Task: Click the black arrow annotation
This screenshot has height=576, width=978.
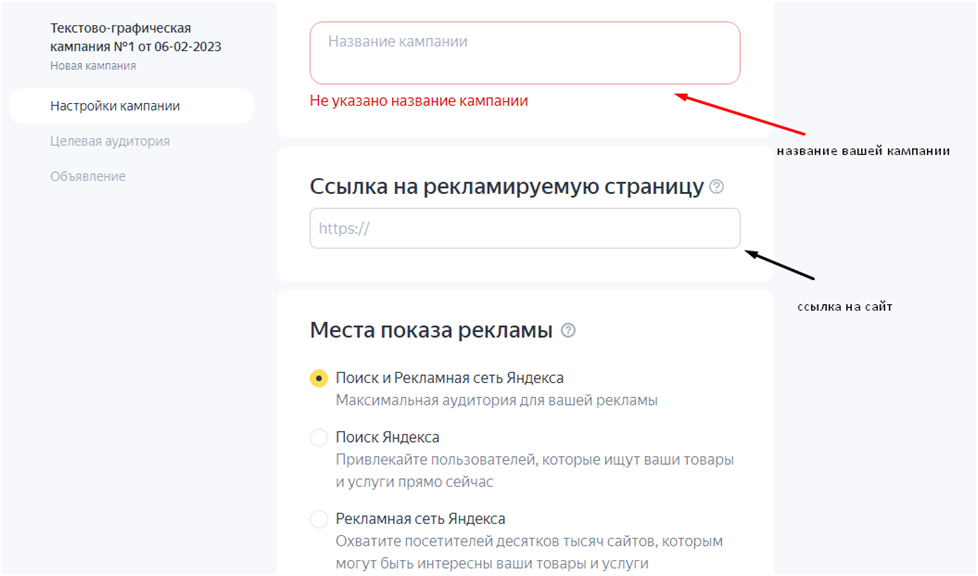Action: point(781,265)
